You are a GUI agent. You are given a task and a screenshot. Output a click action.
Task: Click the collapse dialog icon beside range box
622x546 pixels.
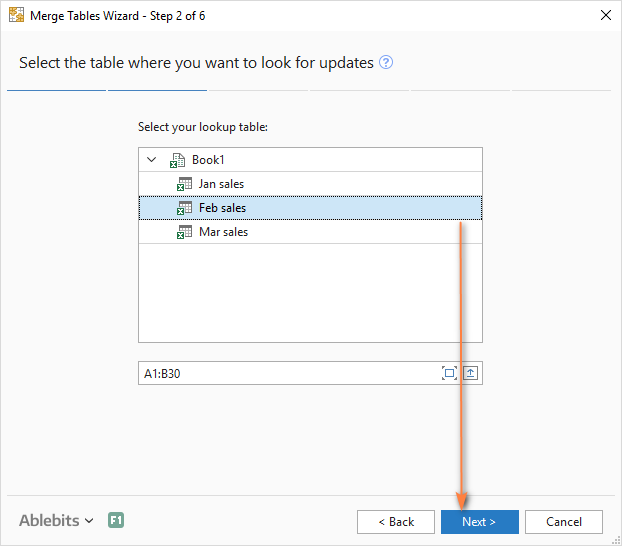click(471, 373)
